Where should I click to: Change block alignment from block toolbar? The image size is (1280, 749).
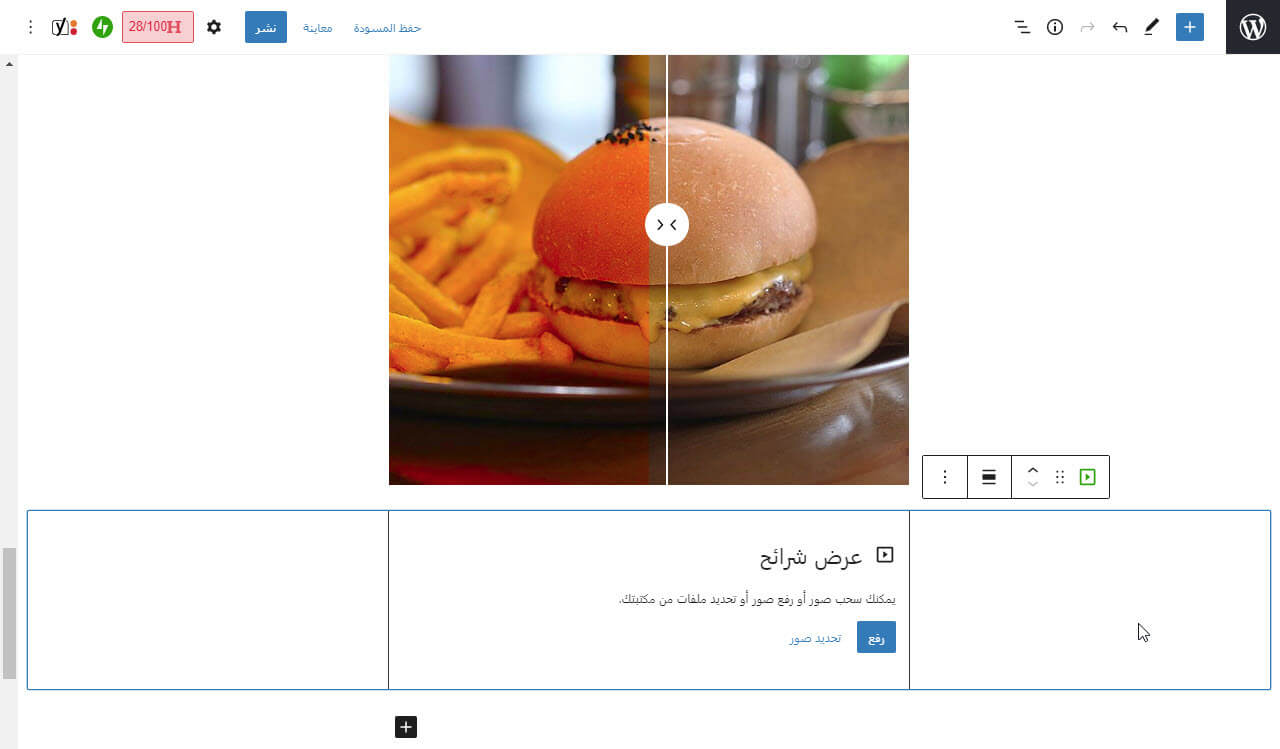point(989,477)
